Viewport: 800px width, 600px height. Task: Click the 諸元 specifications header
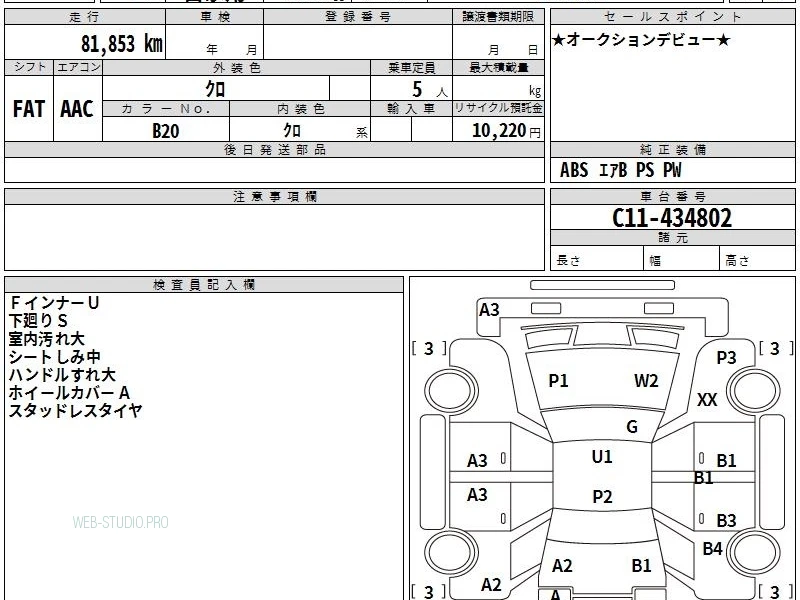pos(672,237)
